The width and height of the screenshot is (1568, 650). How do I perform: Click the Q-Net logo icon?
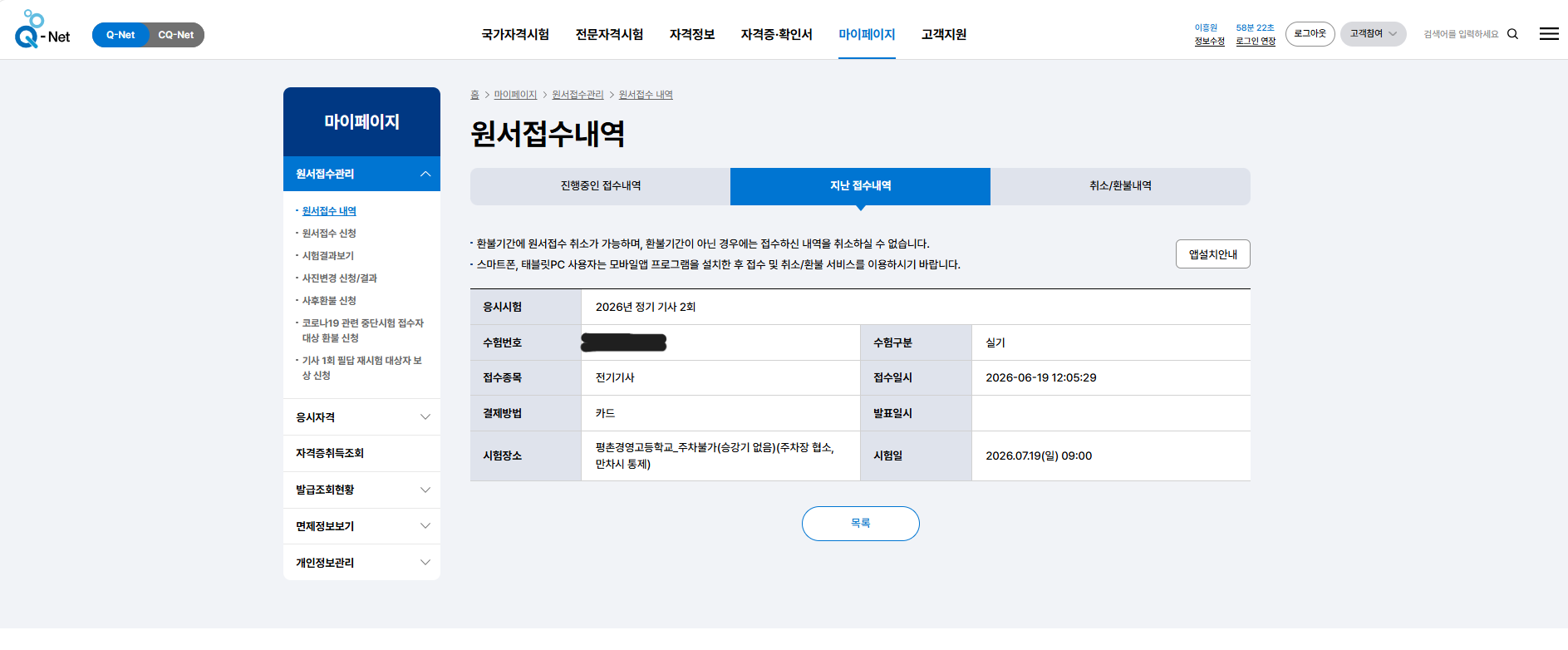42,30
